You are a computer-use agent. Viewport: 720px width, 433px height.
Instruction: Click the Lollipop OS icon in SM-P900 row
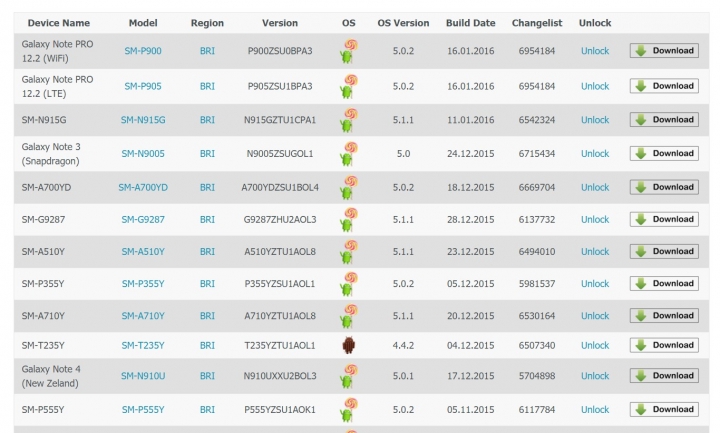(349, 51)
